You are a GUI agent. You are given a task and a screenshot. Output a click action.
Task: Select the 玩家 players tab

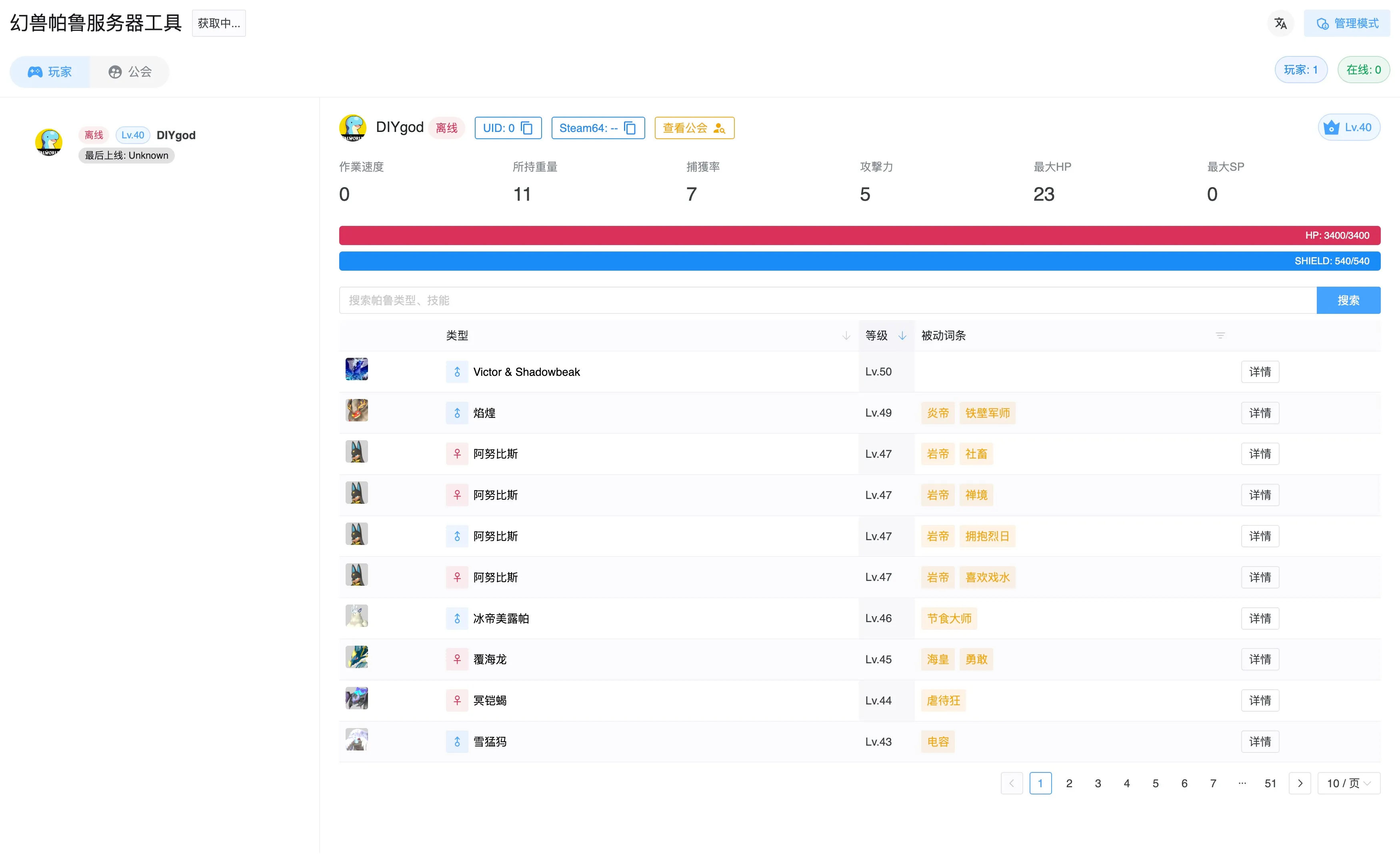pyautogui.click(x=50, y=72)
